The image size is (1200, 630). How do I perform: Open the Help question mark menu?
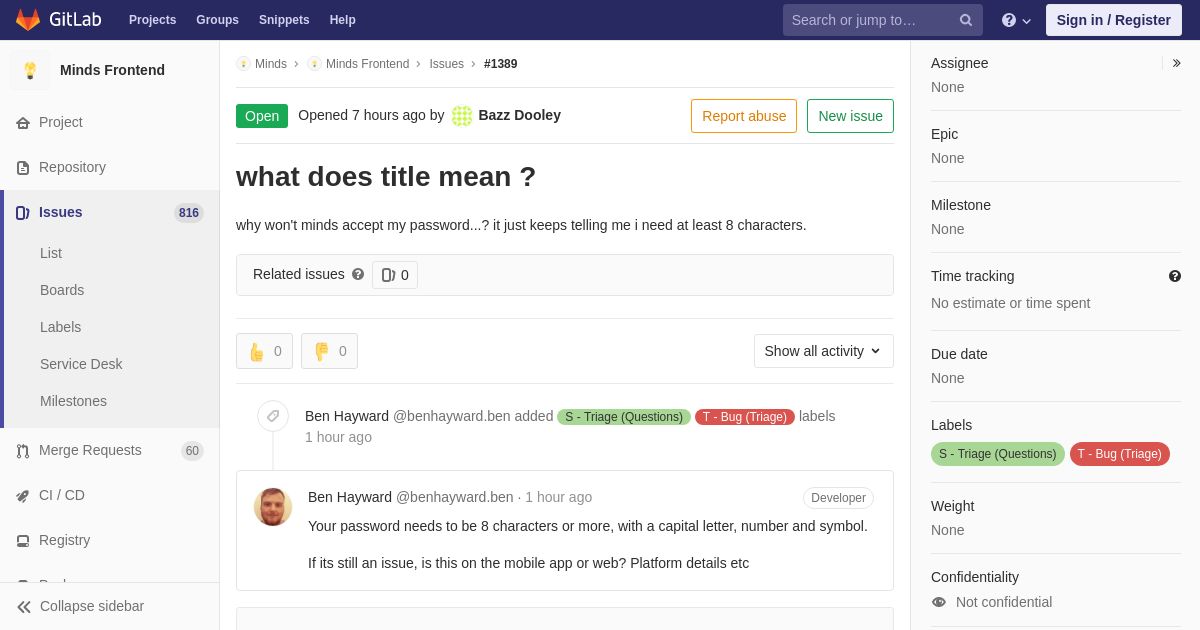coord(1016,20)
